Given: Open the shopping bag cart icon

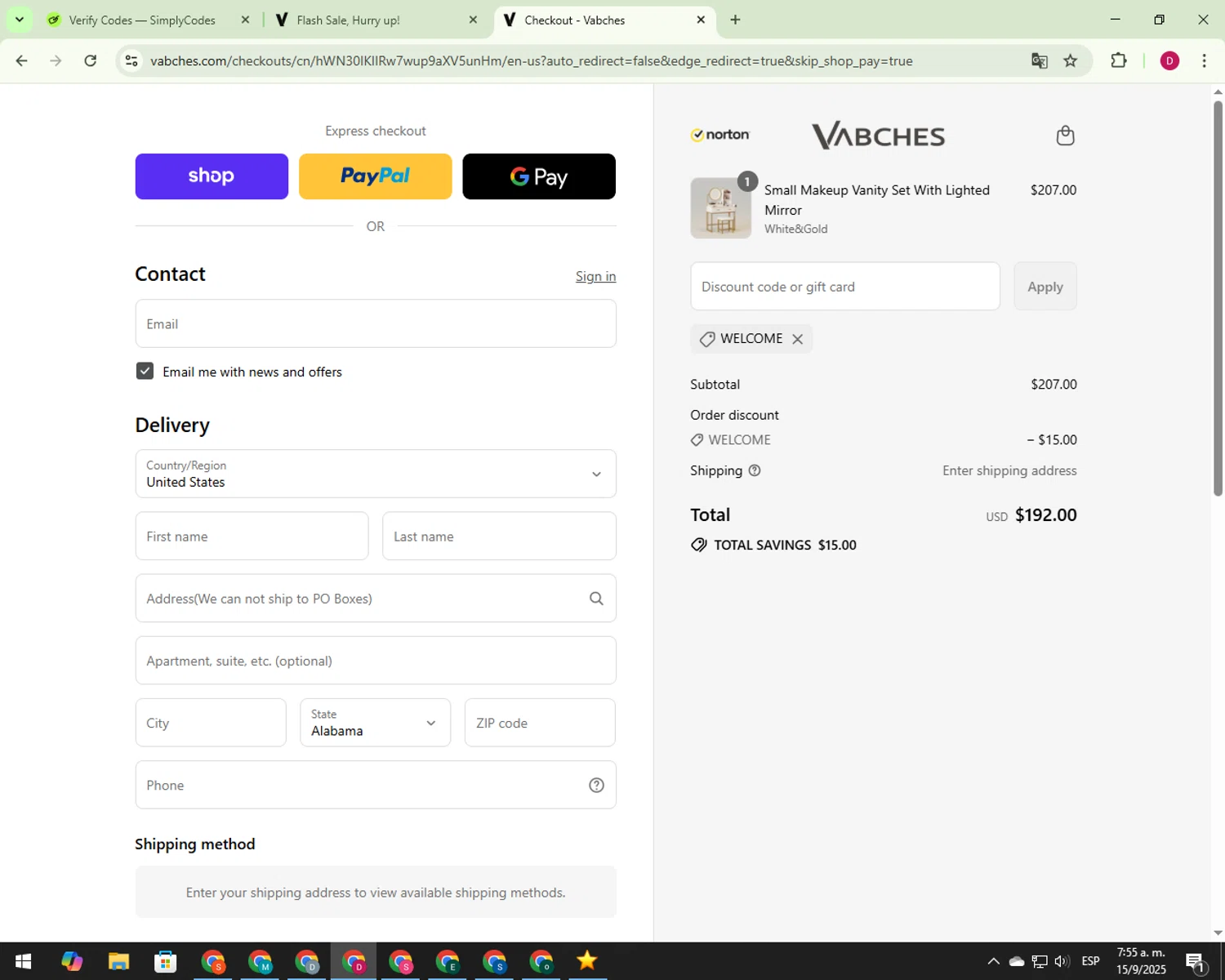Looking at the screenshot, I should pos(1065,135).
